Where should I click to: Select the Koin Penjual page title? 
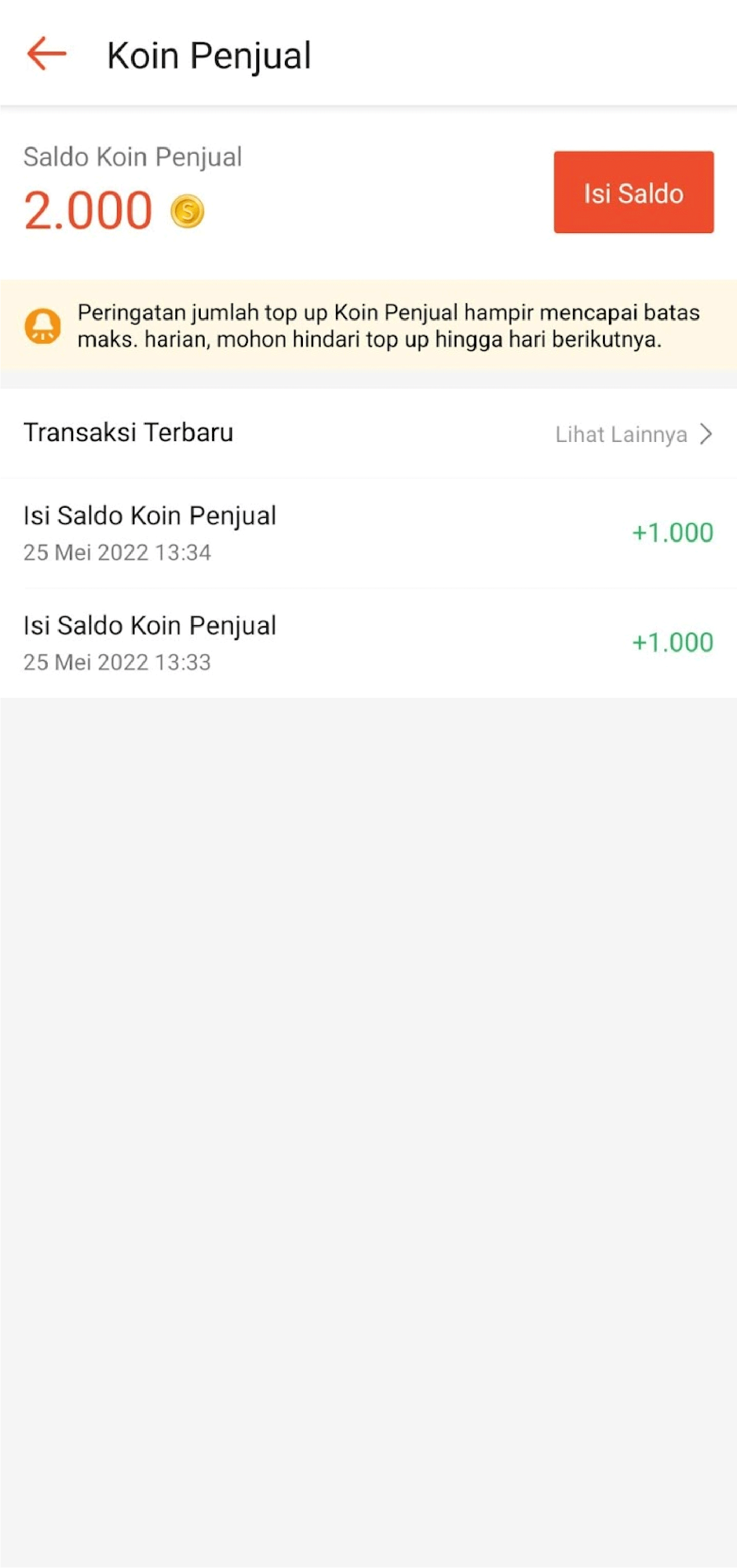(209, 55)
